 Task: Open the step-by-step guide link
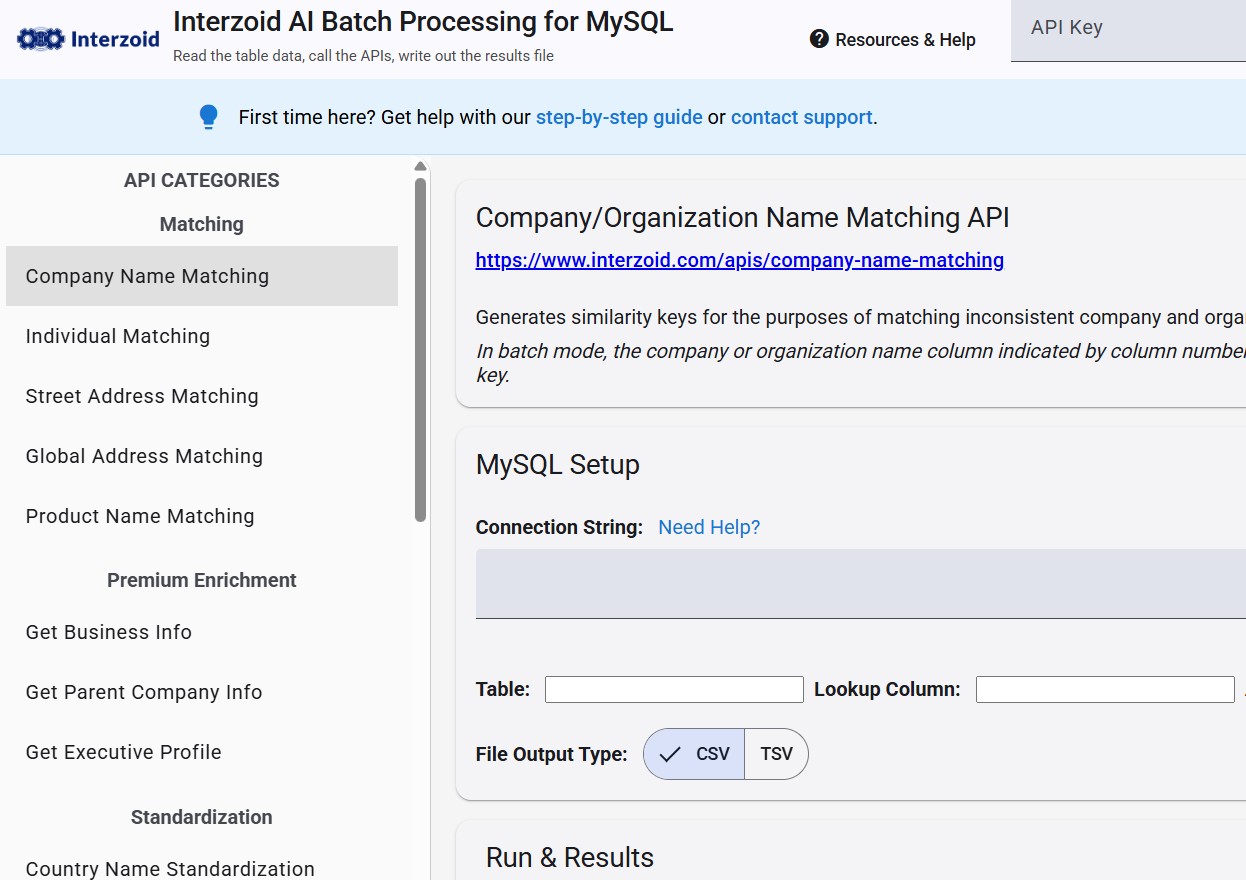tap(619, 117)
